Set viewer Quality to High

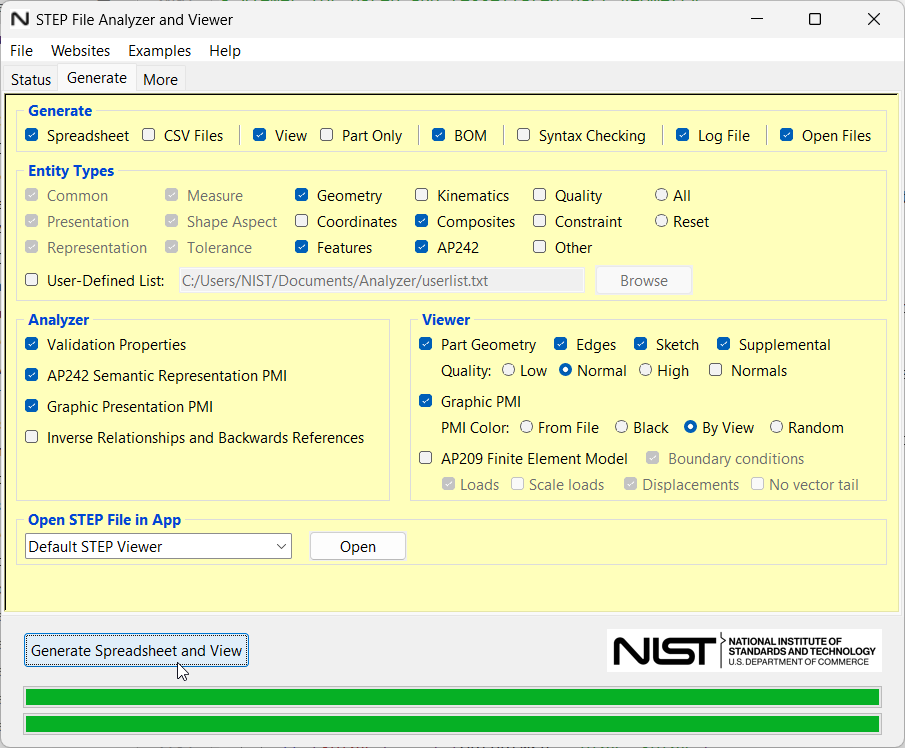click(646, 370)
